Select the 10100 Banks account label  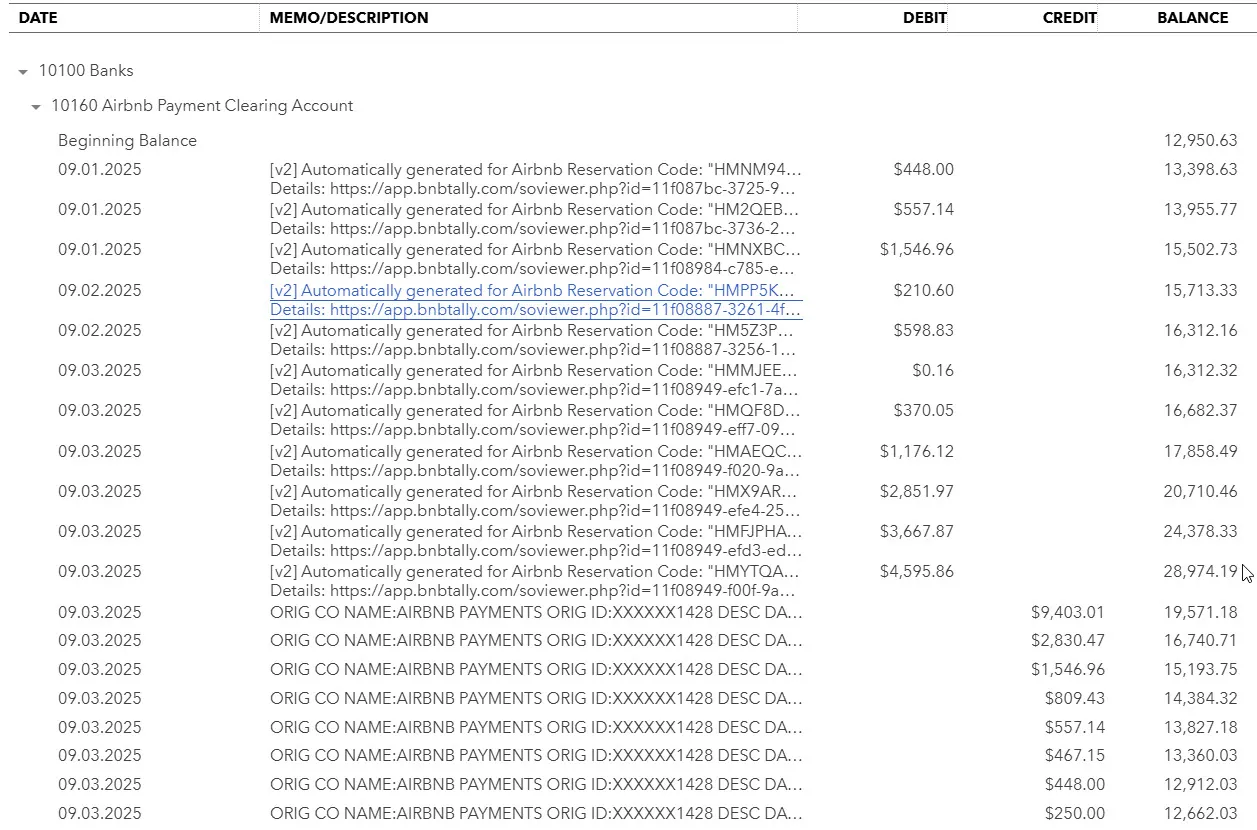(86, 71)
